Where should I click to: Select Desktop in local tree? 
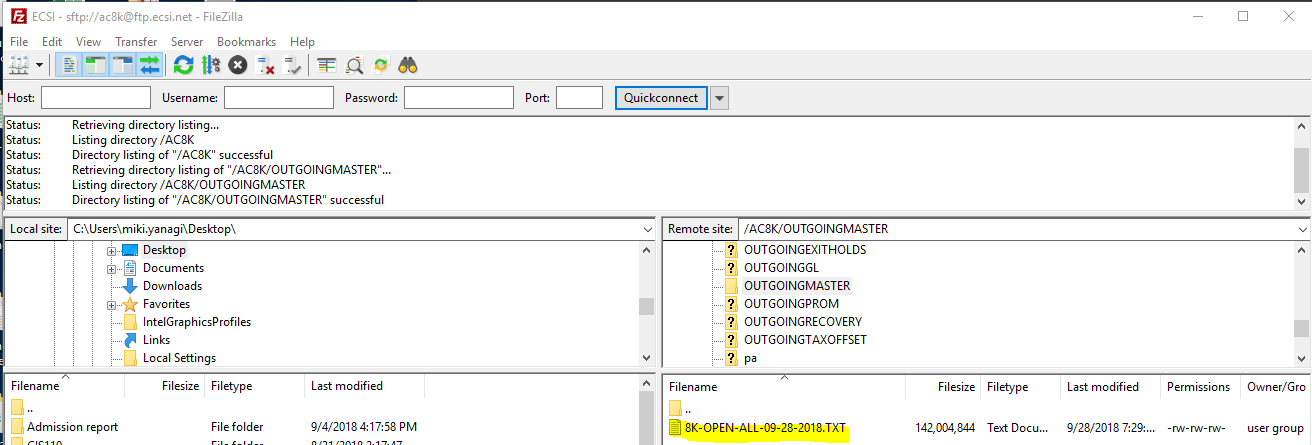pyautogui.click(x=164, y=250)
